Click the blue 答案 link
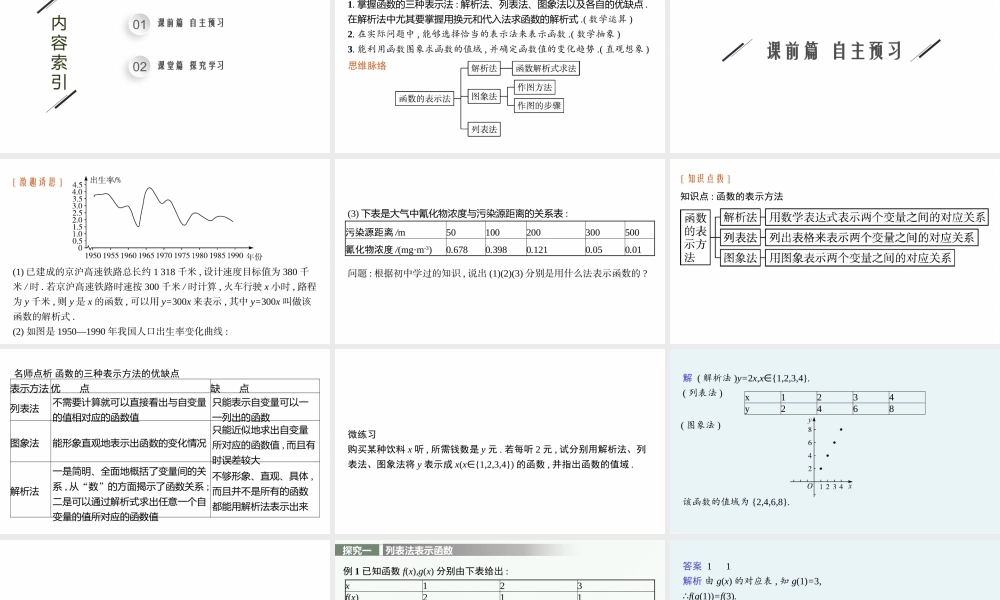Viewport: 1000px width, 600px height. coord(691,566)
